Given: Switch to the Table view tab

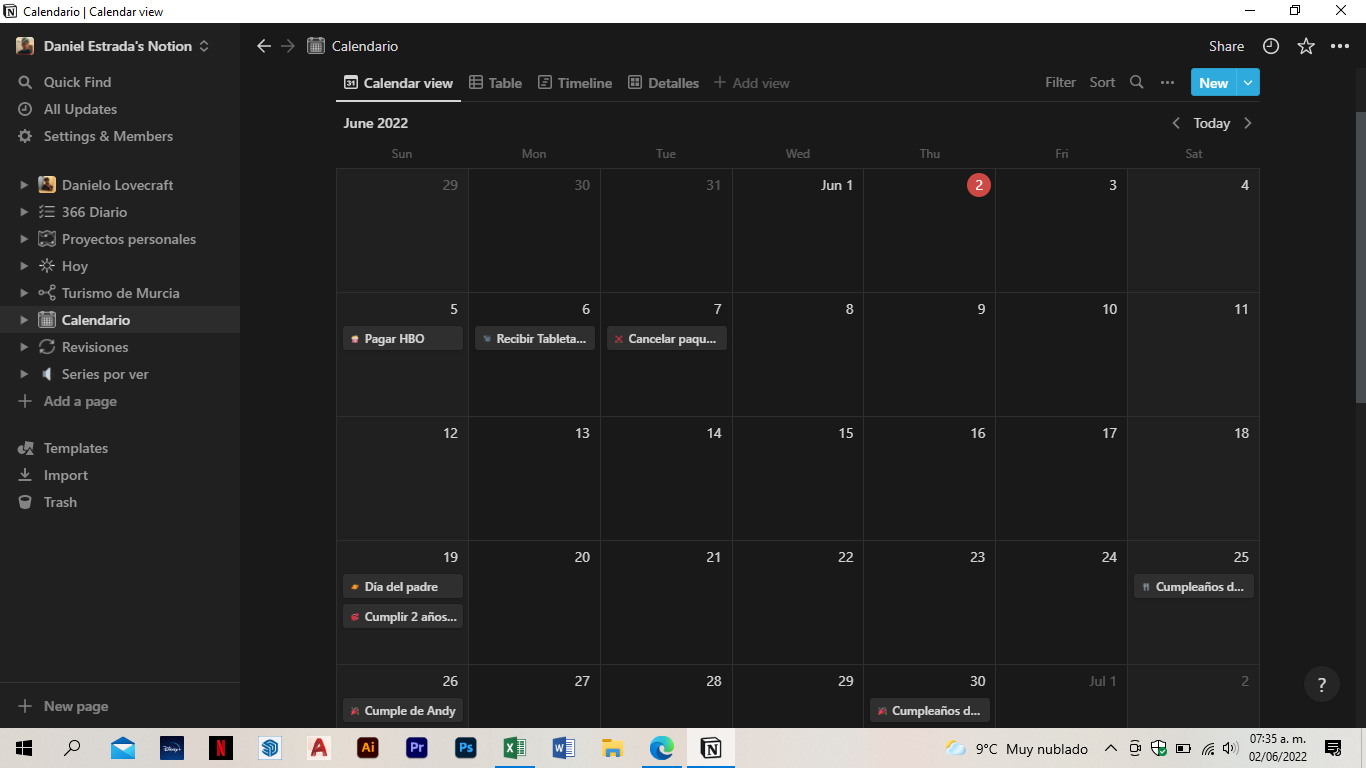Looking at the screenshot, I should coord(495,83).
